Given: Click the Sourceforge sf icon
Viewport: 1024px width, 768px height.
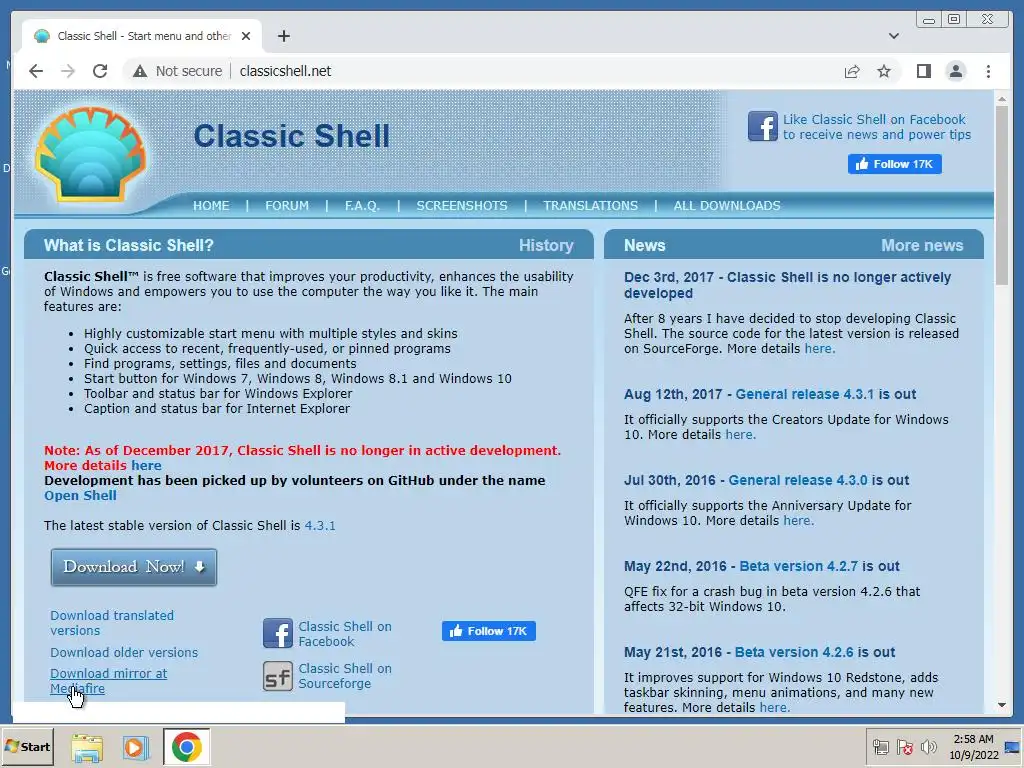Looking at the screenshot, I should 278,676.
